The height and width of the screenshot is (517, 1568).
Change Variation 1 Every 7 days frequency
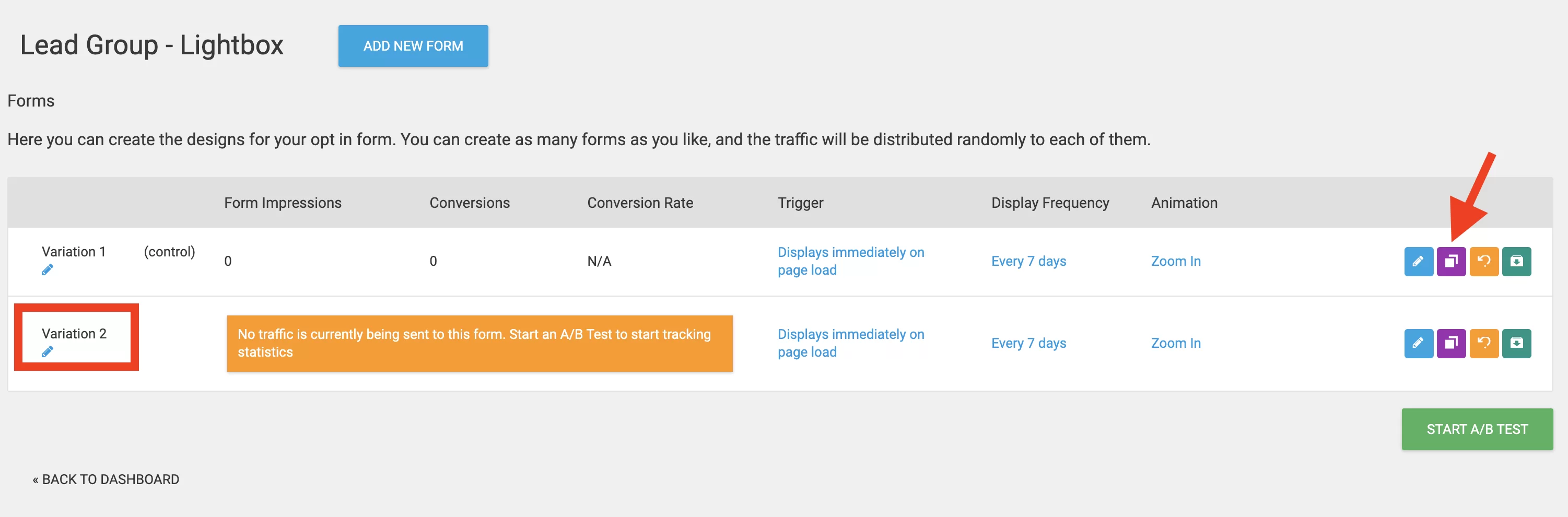(1028, 261)
